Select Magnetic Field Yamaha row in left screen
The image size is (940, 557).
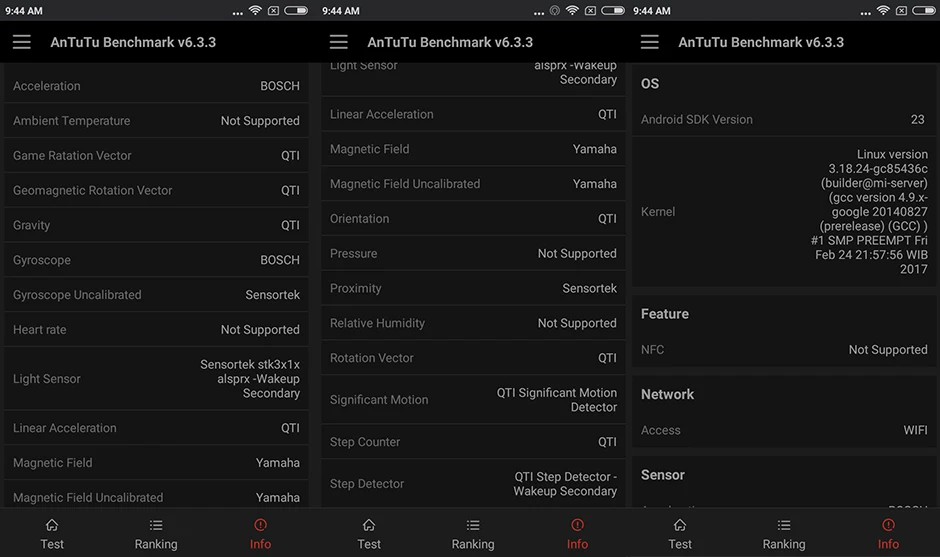coord(156,462)
